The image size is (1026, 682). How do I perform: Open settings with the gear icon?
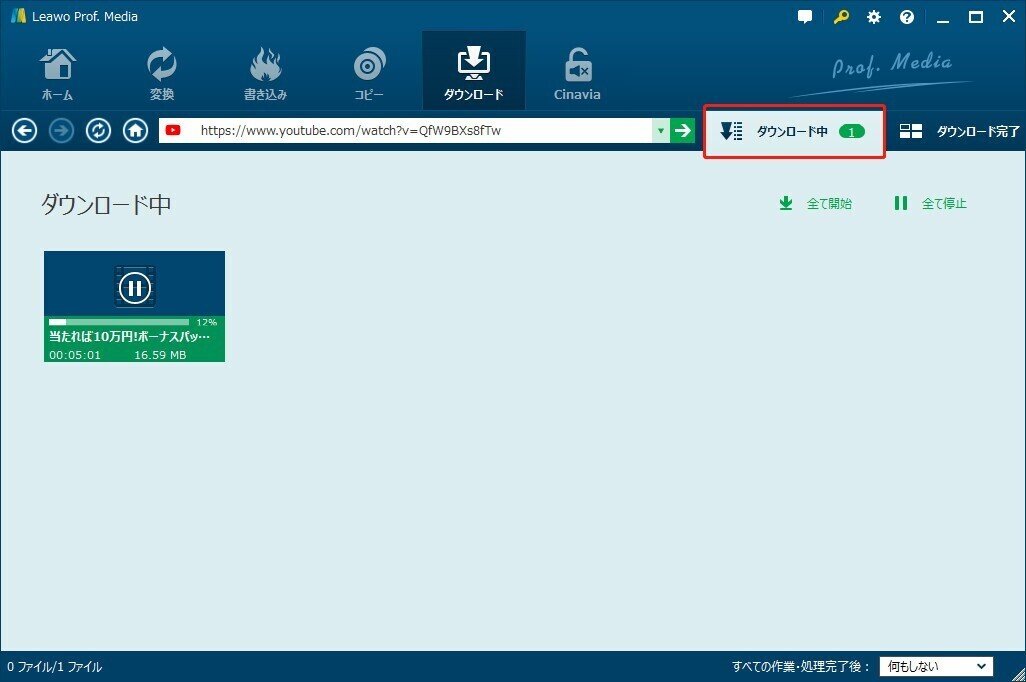tap(874, 17)
